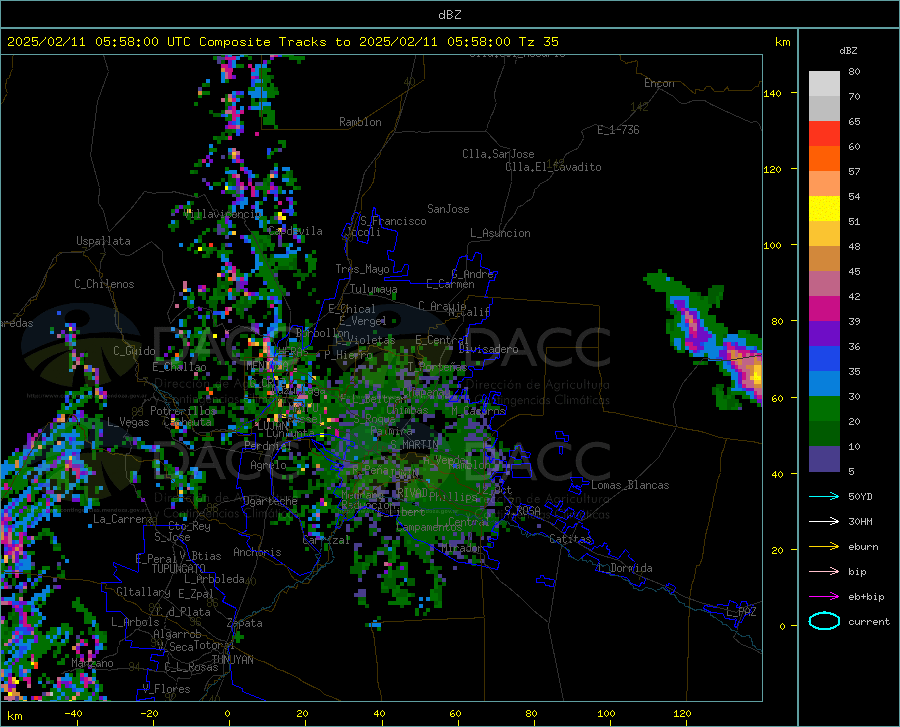The image size is (900, 727).
Task: Click the E_1-736 map label
Action: (x=618, y=130)
